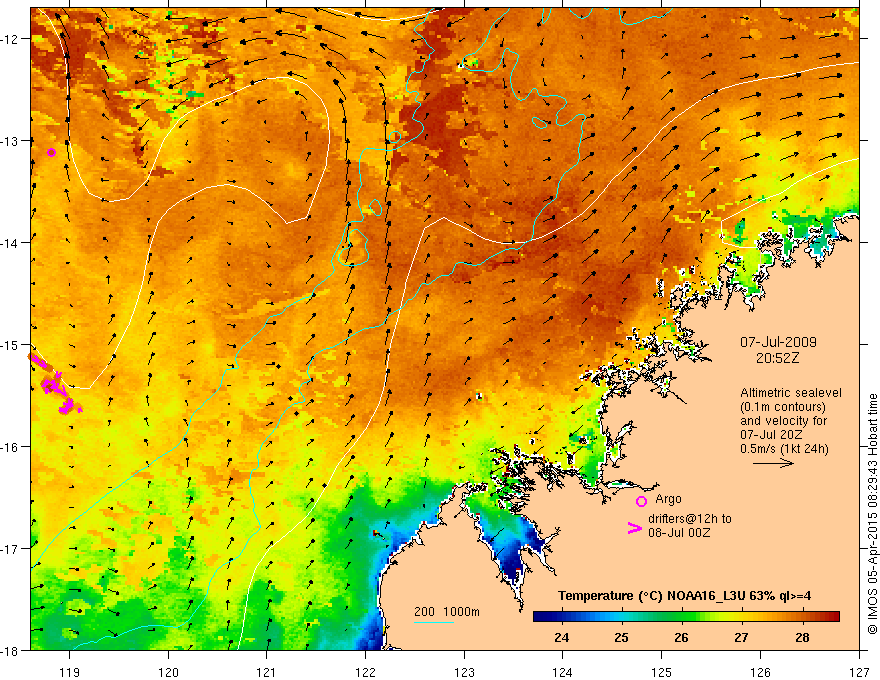Viewport: 880px width, 680px height.
Task: Click the temperature color bar
Action: (x=686, y=617)
